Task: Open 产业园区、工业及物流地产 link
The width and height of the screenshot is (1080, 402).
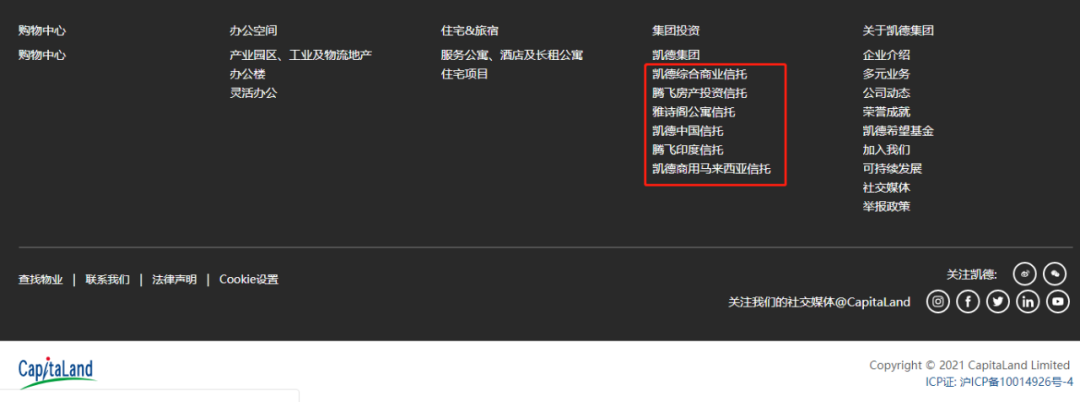Action: (301, 55)
